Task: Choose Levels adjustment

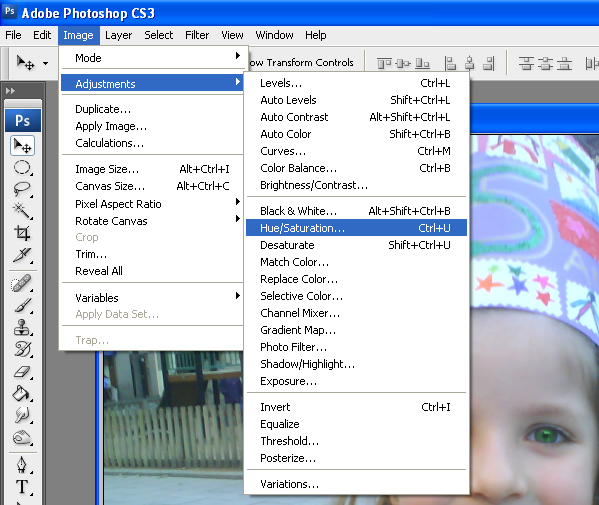Action: click(x=356, y=83)
